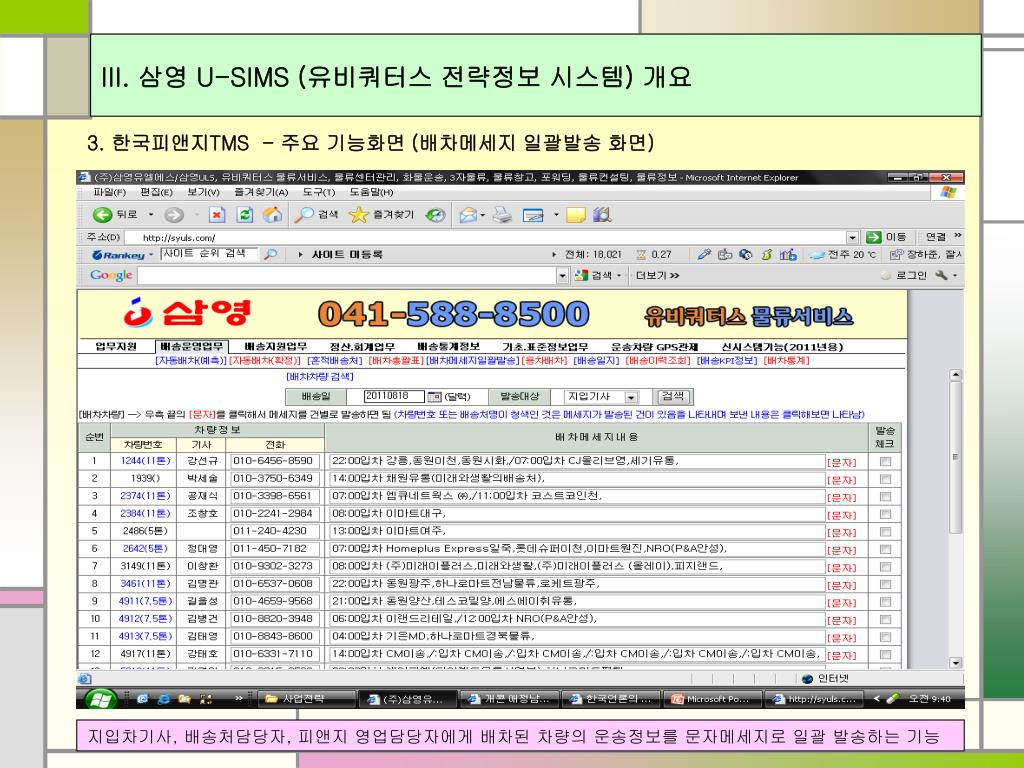Click the [배차차량 검색] link
This screenshot has height=768, width=1024.
click(x=320, y=377)
